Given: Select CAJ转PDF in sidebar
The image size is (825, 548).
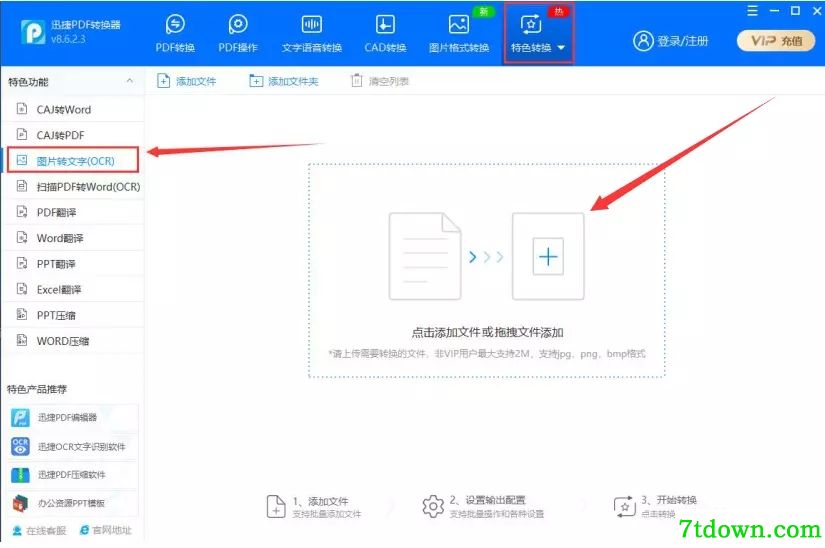Looking at the screenshot, I should click(x=74, y=135).
